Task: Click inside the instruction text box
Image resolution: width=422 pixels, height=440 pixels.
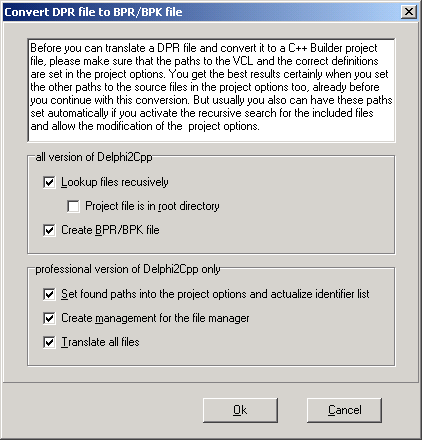Action: click(x=211, y=90)
